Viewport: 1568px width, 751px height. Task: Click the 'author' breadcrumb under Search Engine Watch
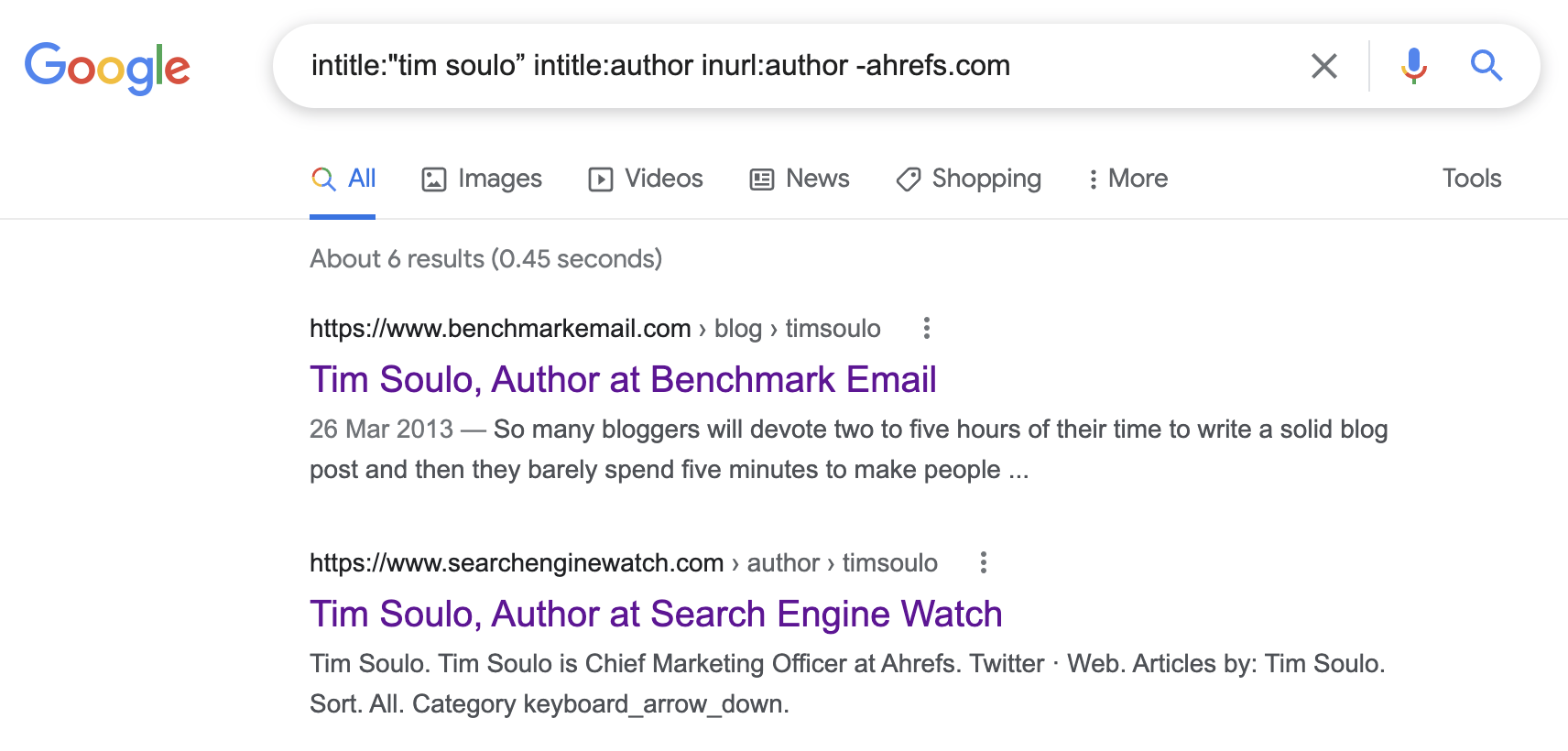pyautogui.click(x=783, y=562)
